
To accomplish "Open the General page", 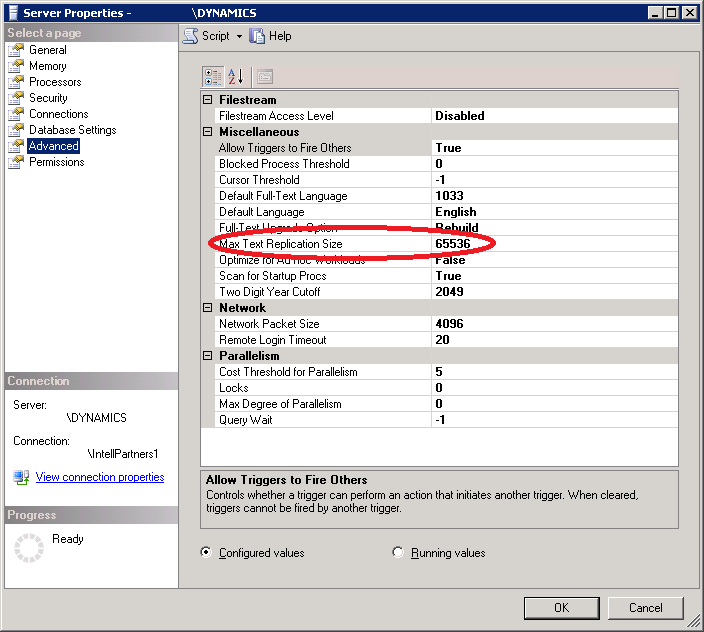I will (48, 50).
